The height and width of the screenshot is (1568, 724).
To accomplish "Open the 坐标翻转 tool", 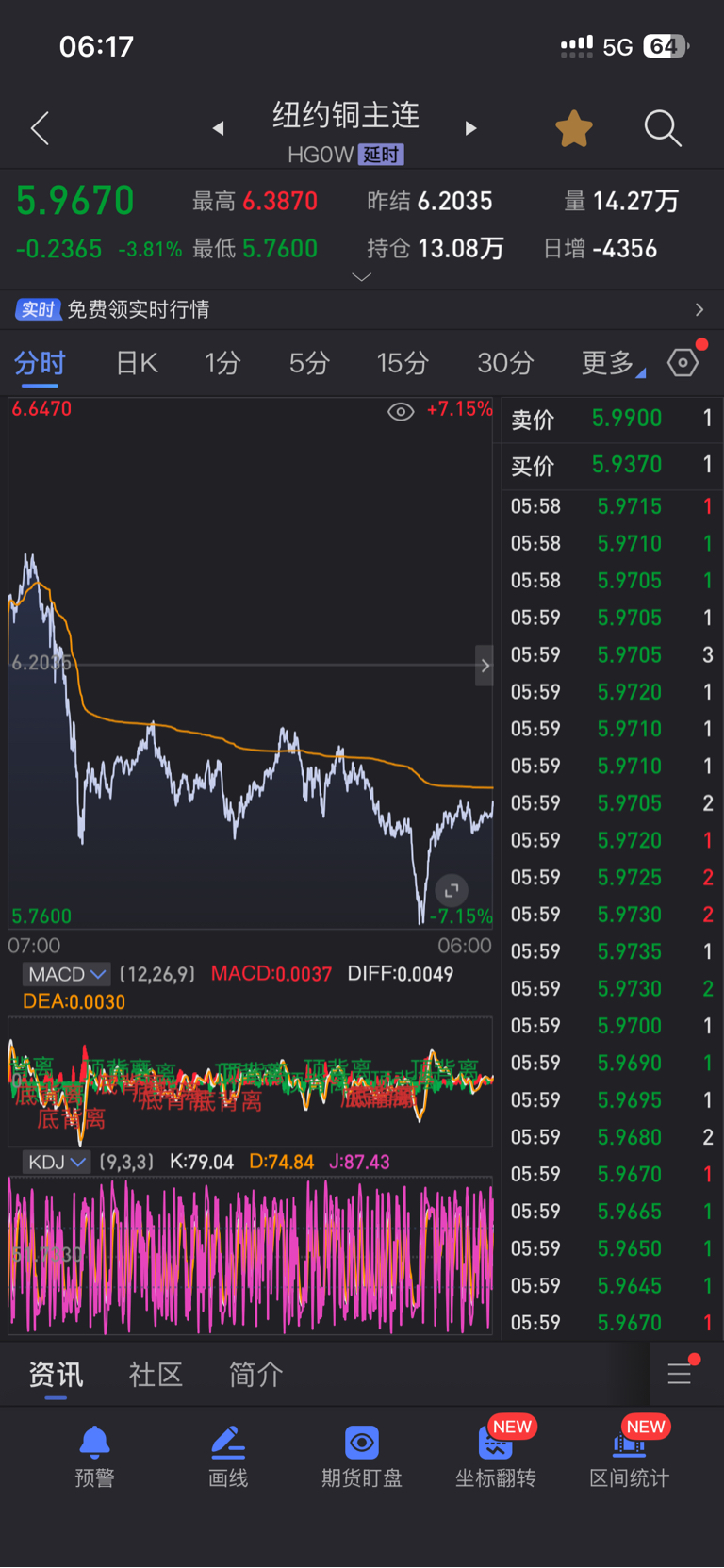I will click(496, 1457).
